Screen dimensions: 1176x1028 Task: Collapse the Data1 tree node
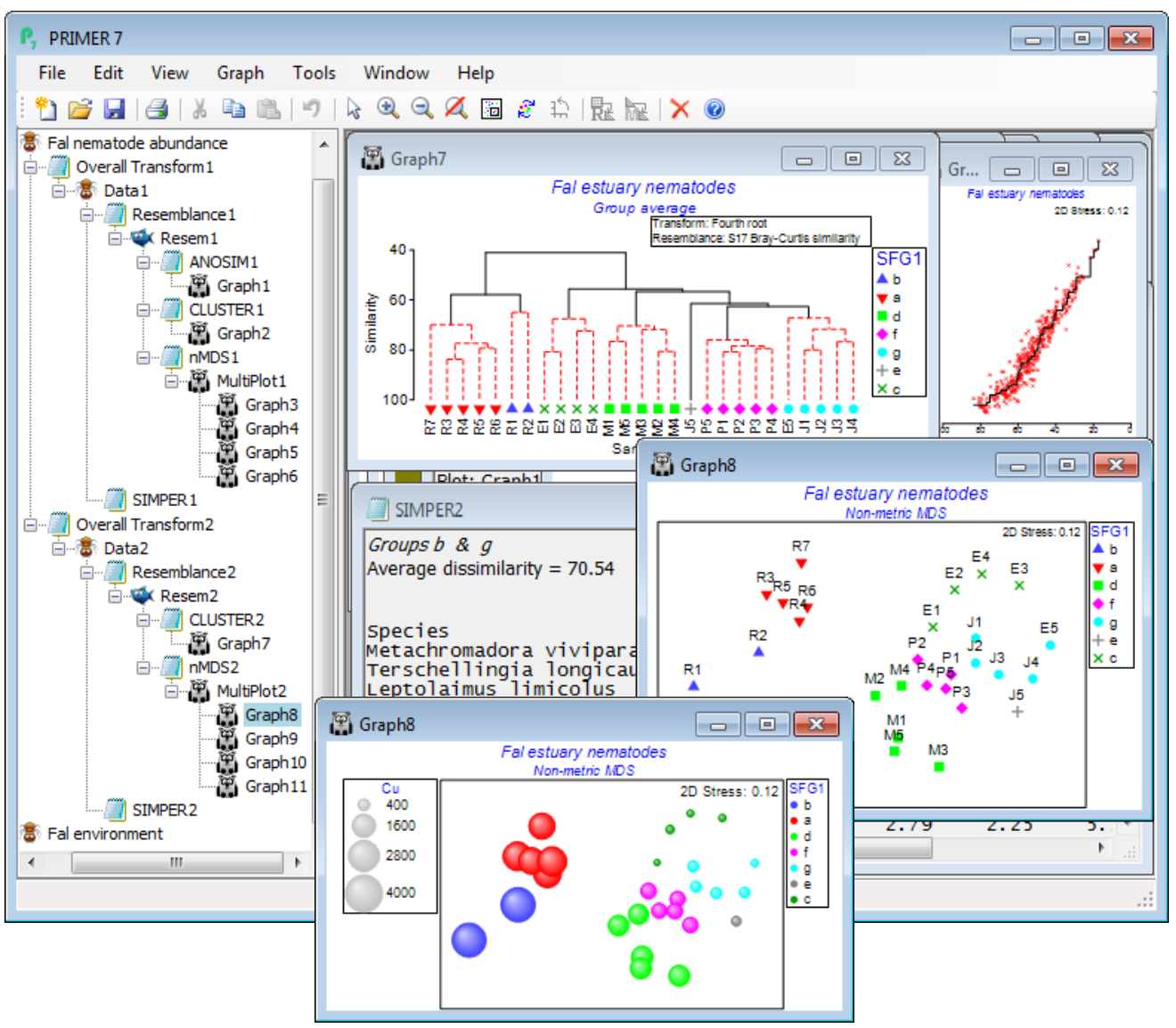pyautogui.click(x=59, y=191)
